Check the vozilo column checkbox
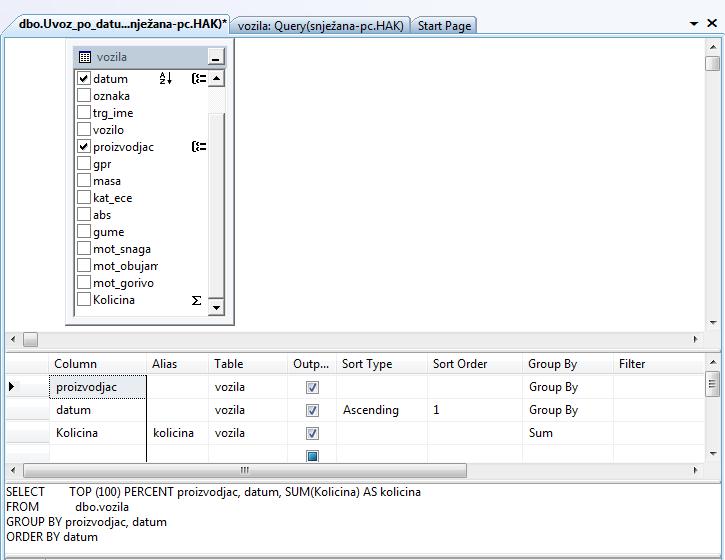 point(83,129)
